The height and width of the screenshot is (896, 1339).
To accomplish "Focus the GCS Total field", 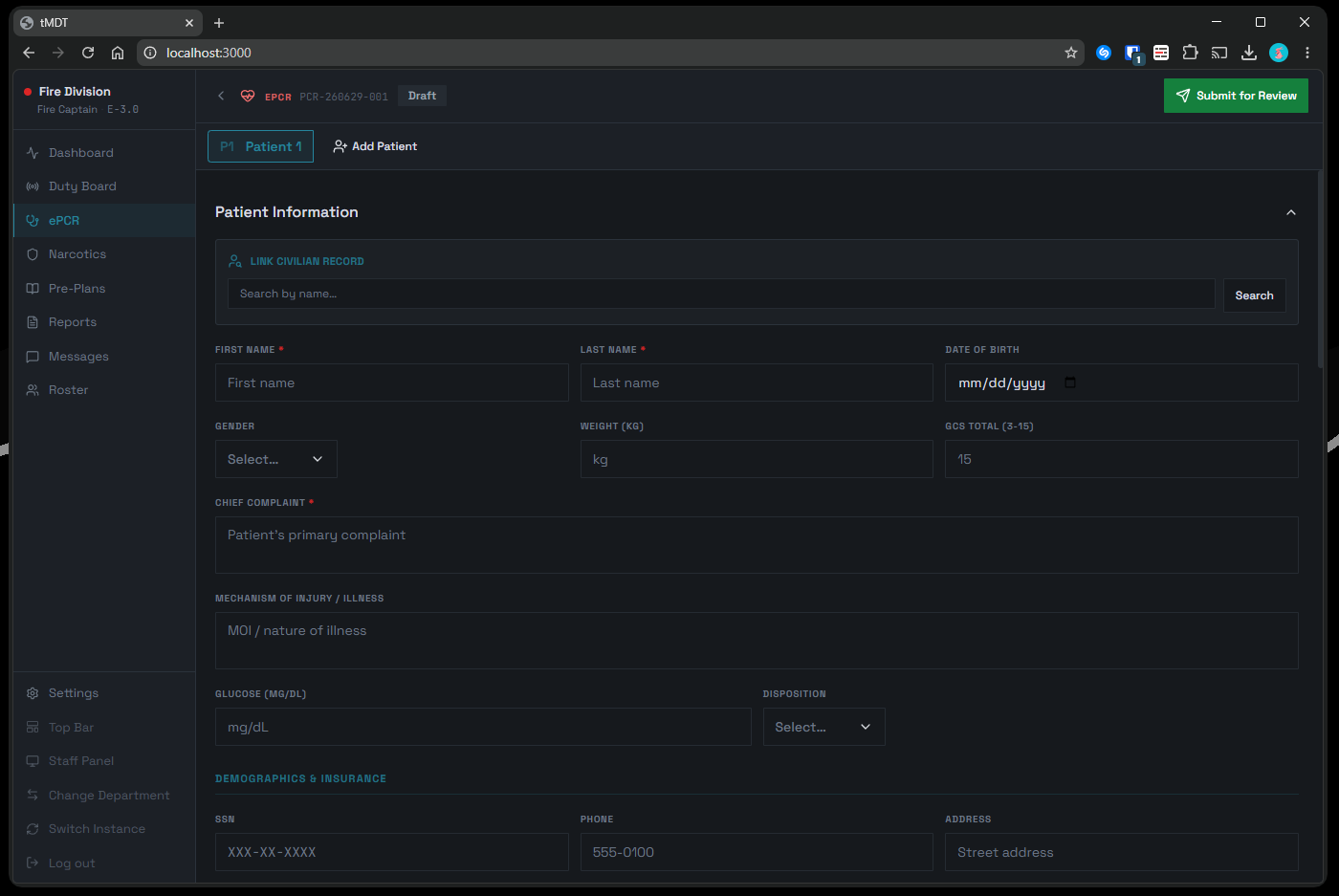I will [x=1122, y=459].
